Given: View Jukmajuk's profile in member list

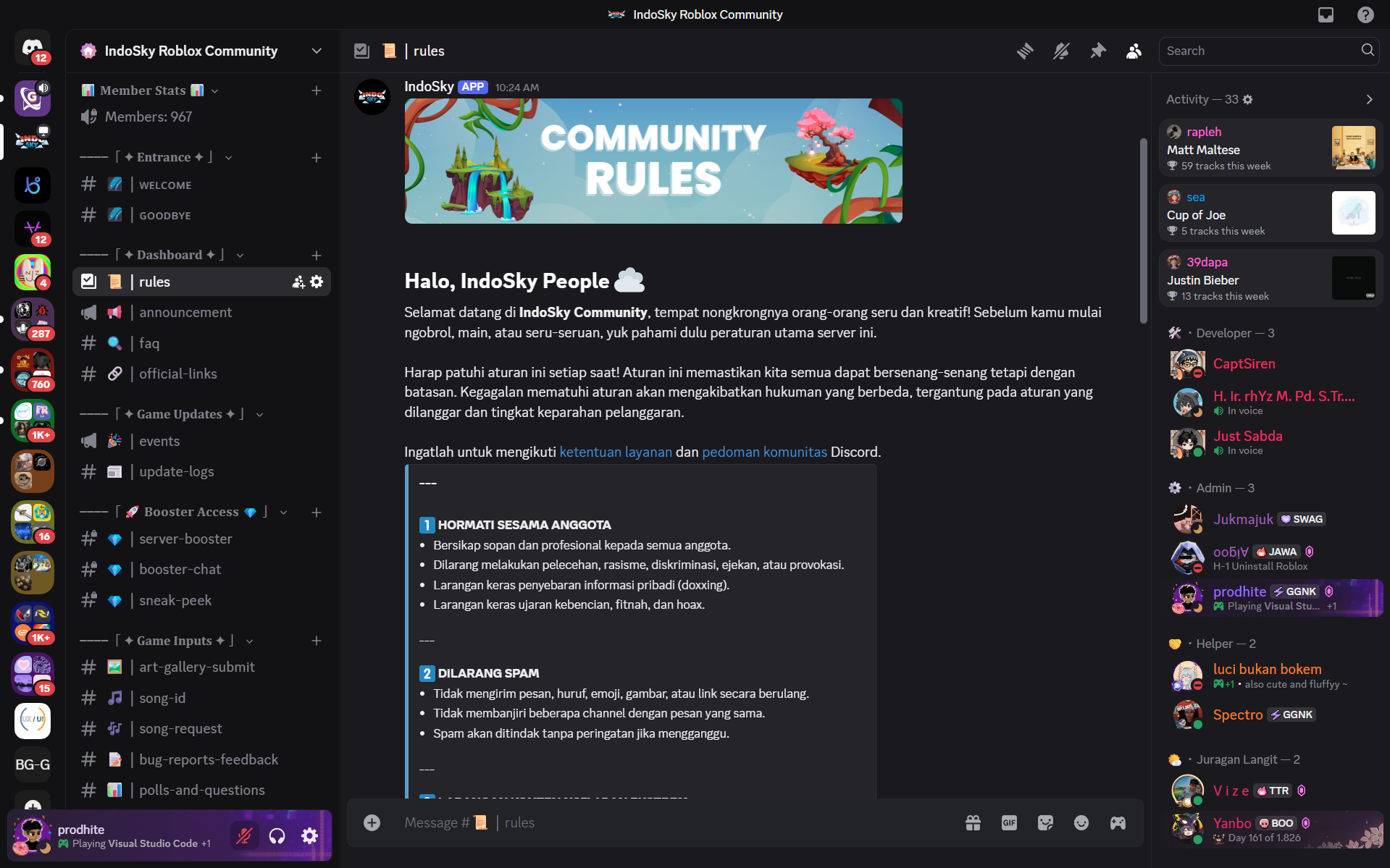Looking at the screenshot, I should click(1271, 519).
